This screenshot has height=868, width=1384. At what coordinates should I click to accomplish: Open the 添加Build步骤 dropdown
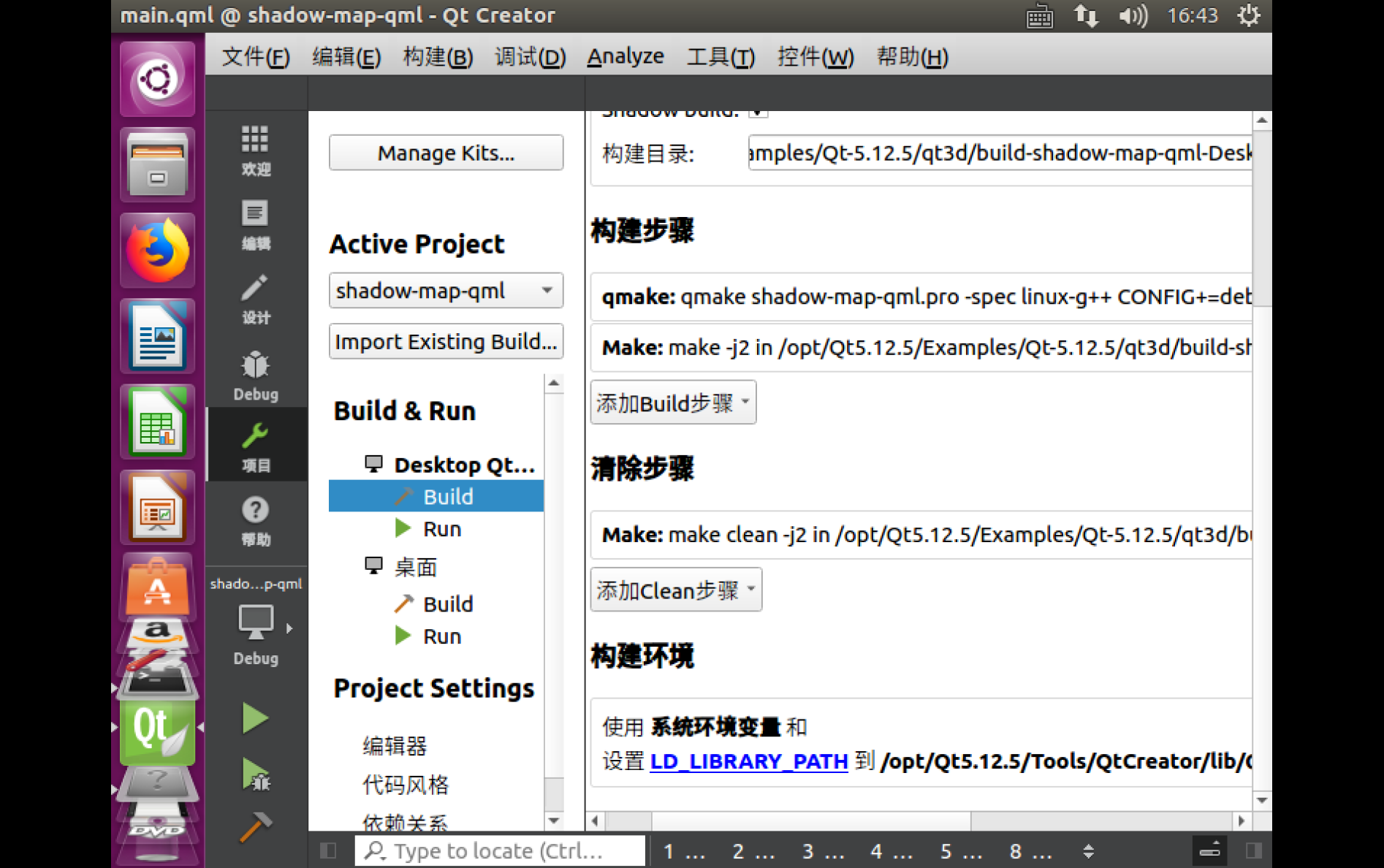(x=672, y=402)
